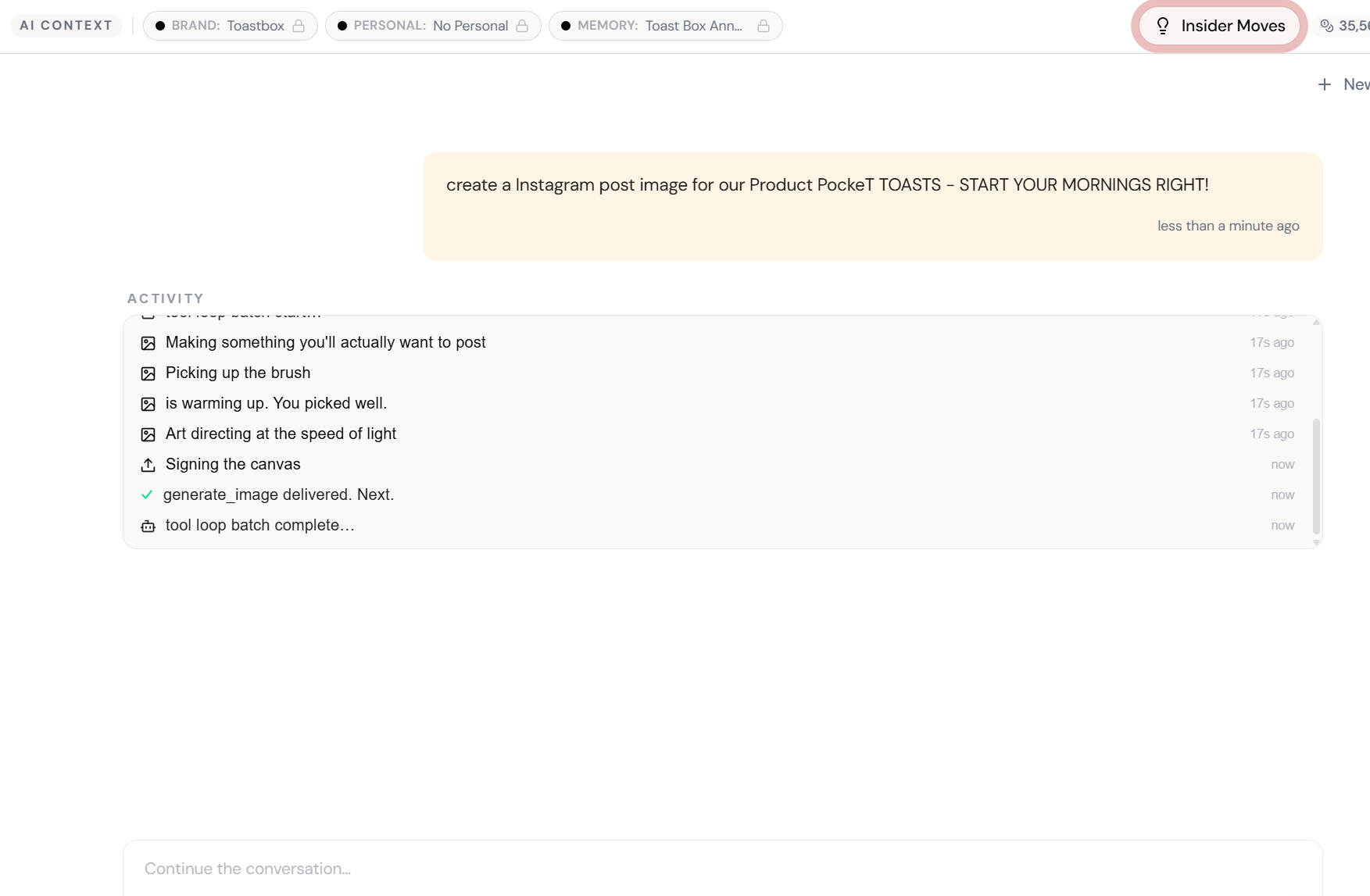Screen dimensions: 1370x896
Task: Click the lock icon on Personal chip
Action: [522, 26]
